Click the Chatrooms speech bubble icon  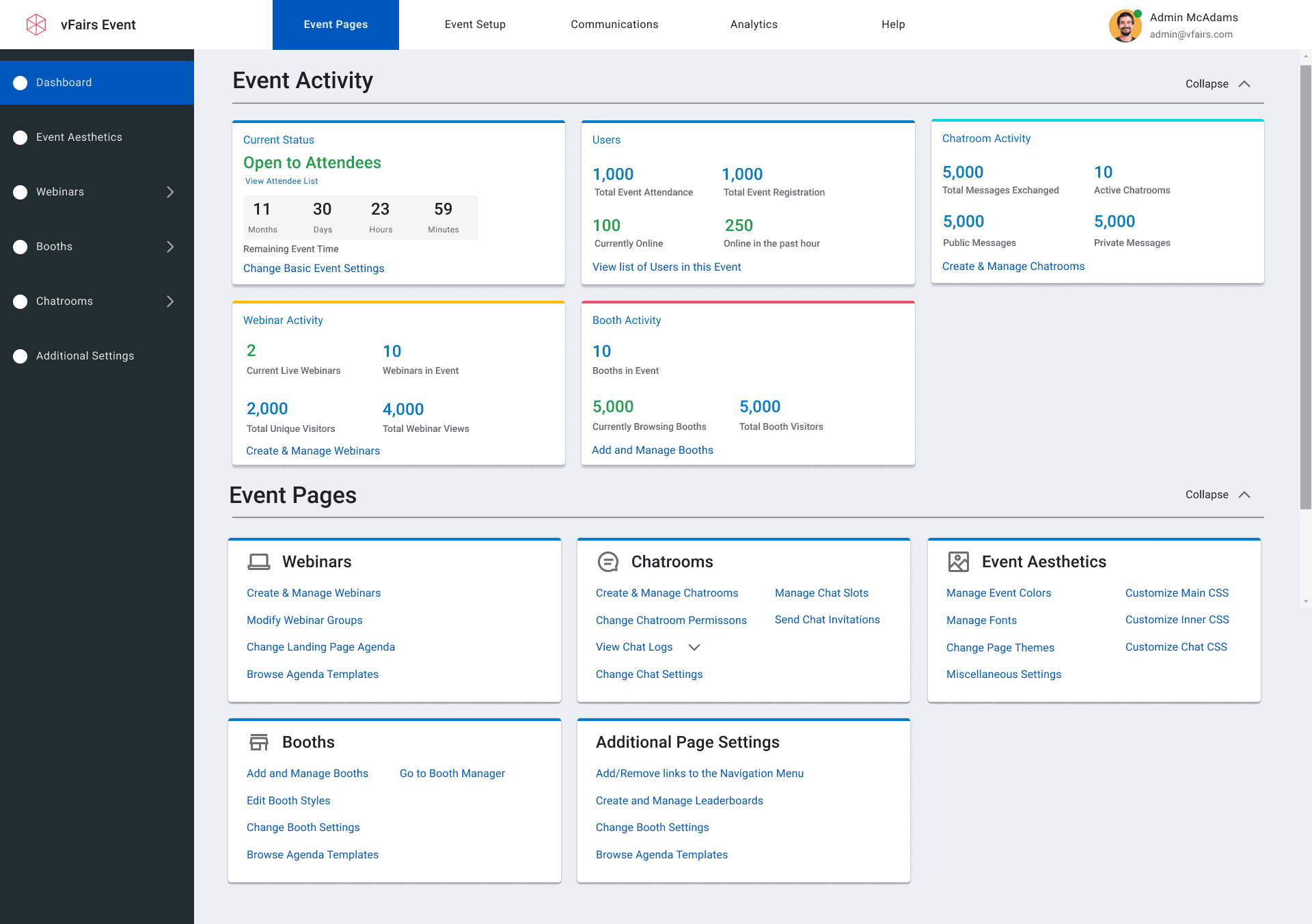[608, 561]
